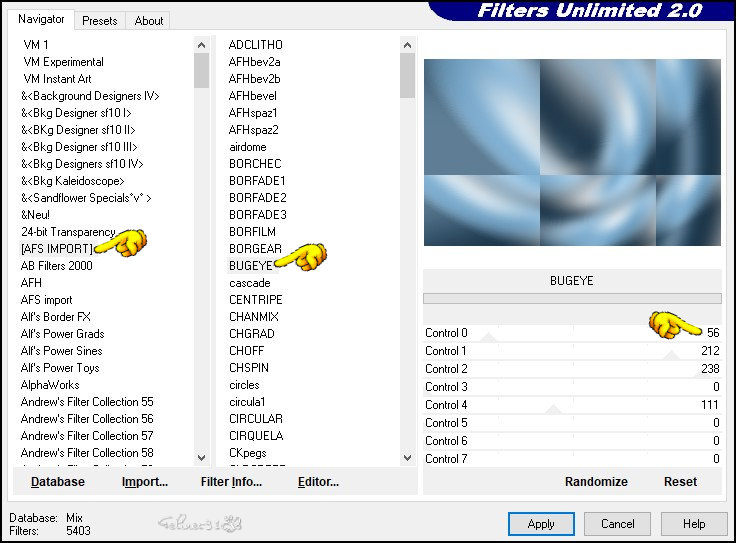The width and height of the screenshot is (736, 543).
Task: Select the CHANMIX filter
Action: coord(254,317)
